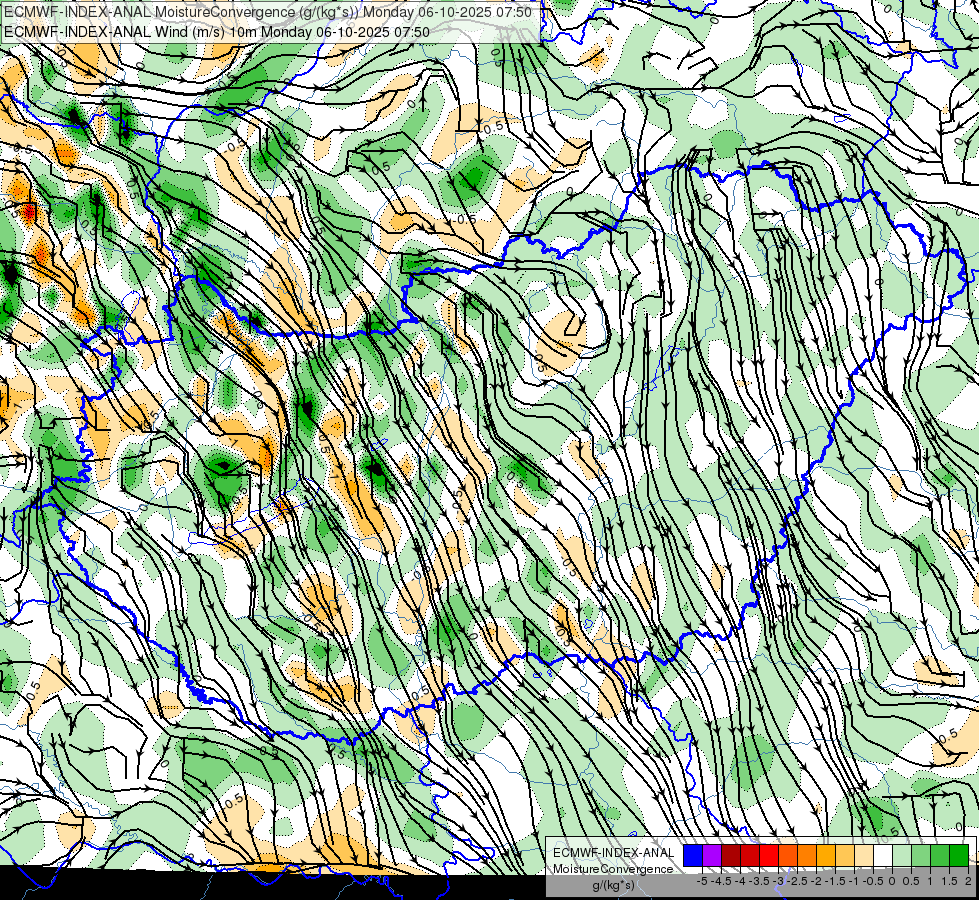Click the MoistureConvergence title line in header
The image size is (979, 900).
pos(268,12)
